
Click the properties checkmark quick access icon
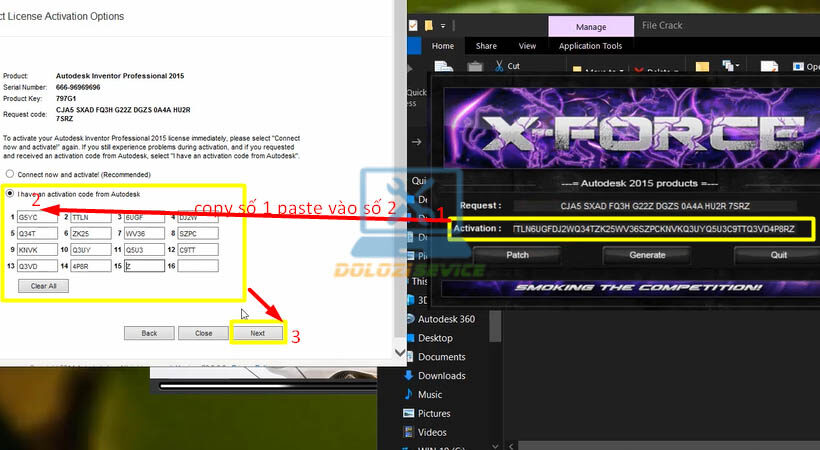[x=413, y=25]
